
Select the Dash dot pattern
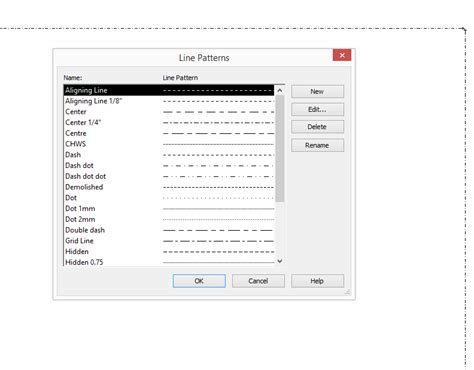pyautogui.click(x=169, y=165)
